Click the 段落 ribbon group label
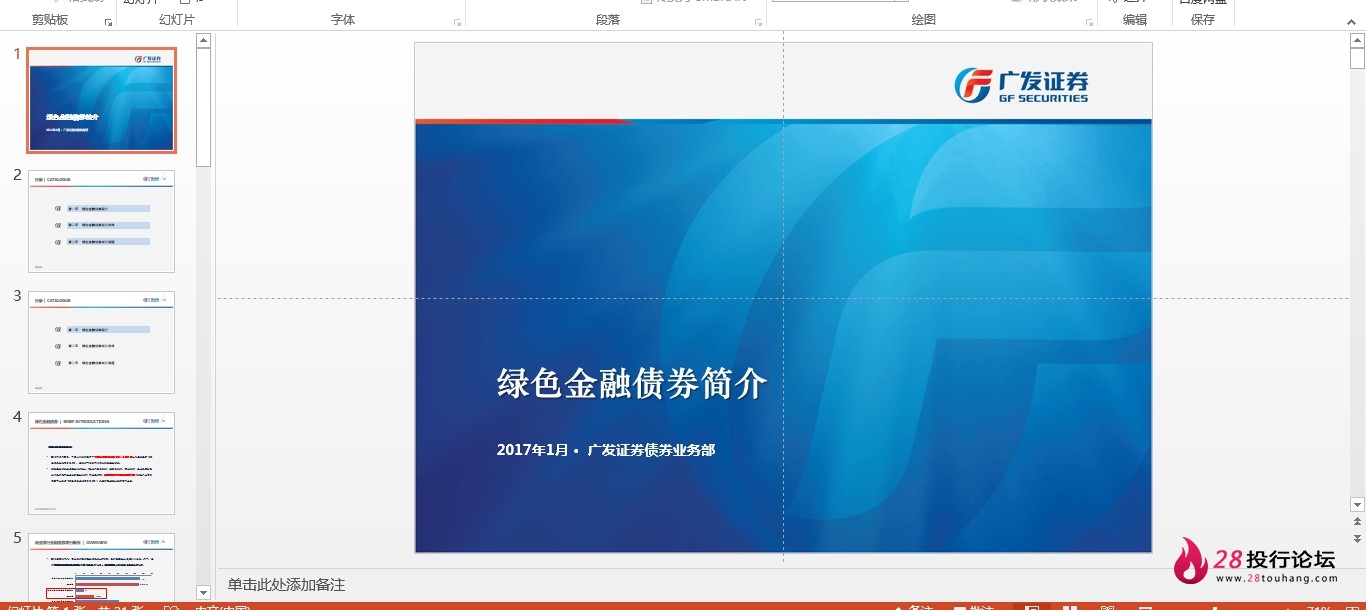This screenshot has width=1366, height=610. (x=608, y=20)
